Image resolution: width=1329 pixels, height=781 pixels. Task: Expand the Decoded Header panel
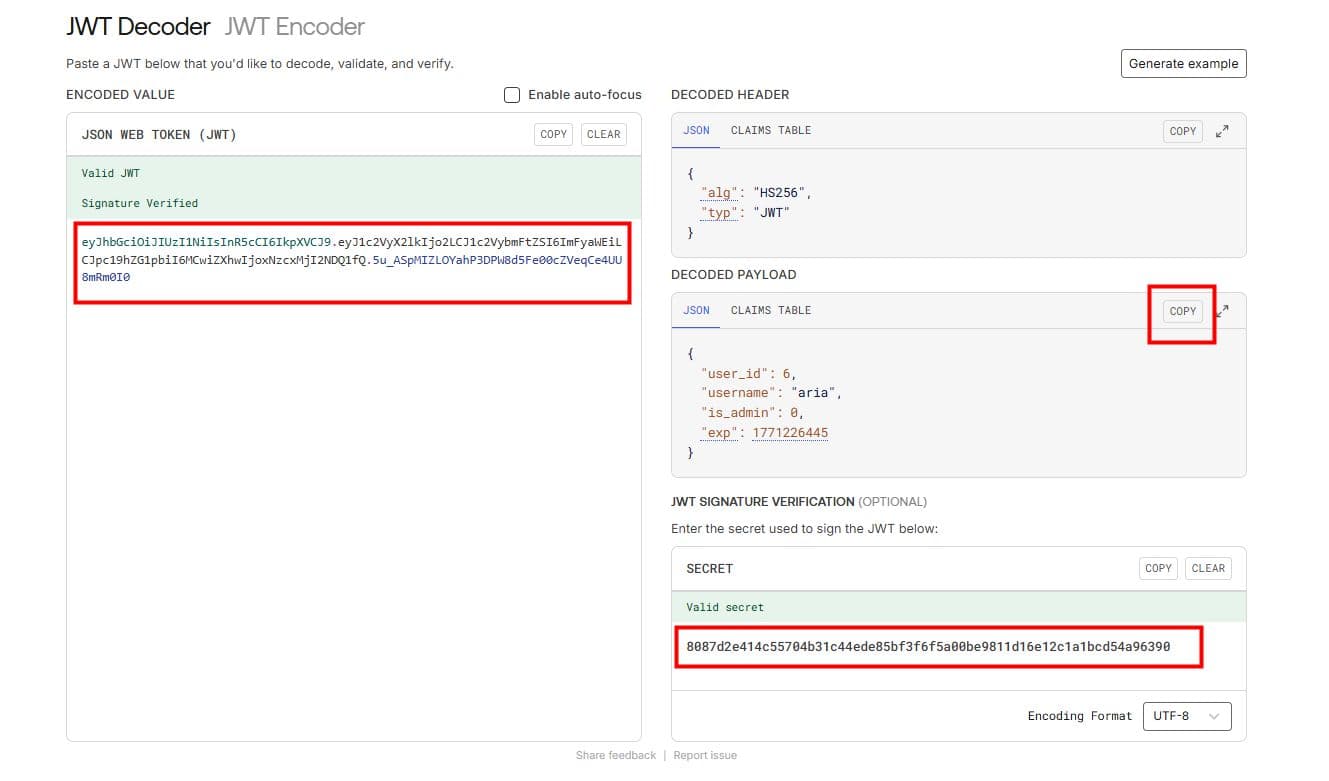pyautogui.click(x=1222, y=131)
